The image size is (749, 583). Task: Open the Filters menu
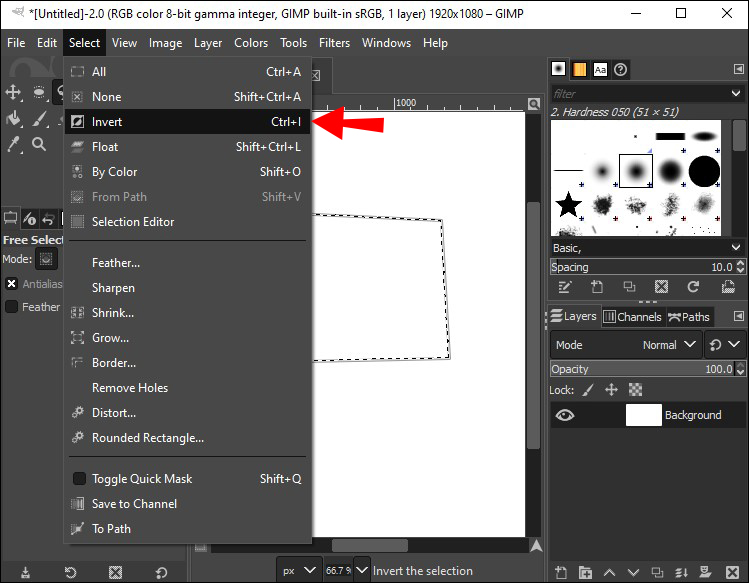334,43
